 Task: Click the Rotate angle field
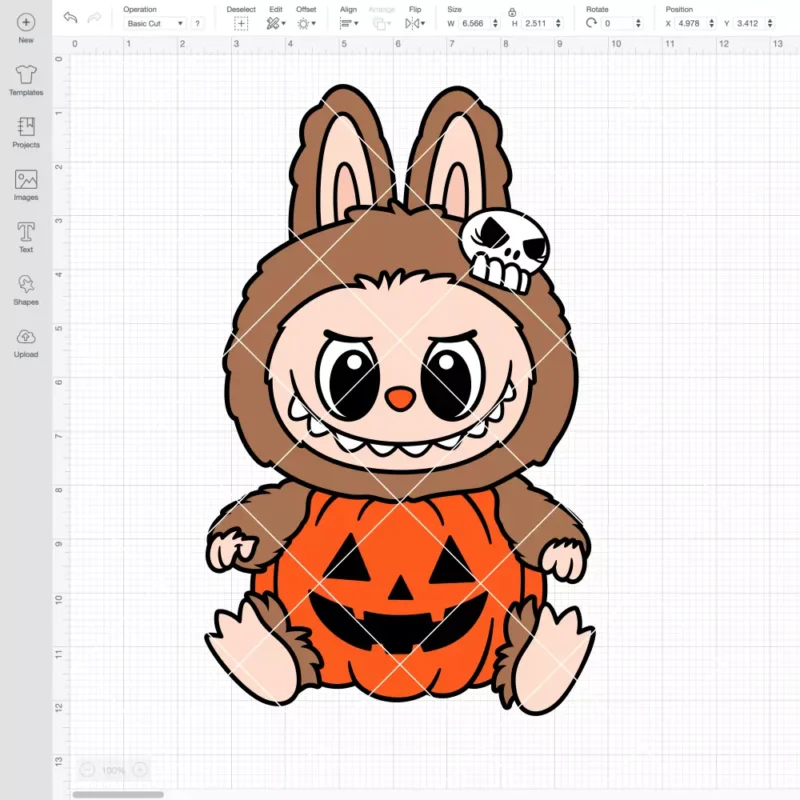click(617, 23)
